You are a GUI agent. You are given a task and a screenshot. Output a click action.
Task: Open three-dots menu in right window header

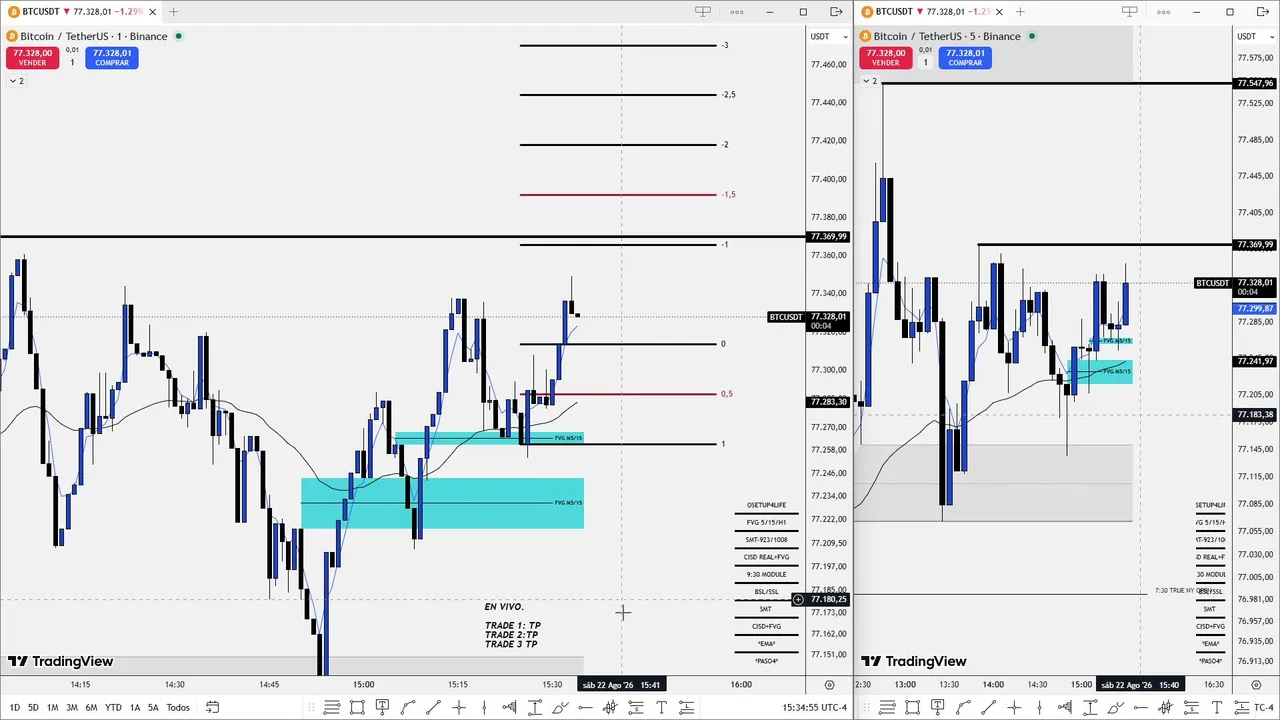(1163, 12)
